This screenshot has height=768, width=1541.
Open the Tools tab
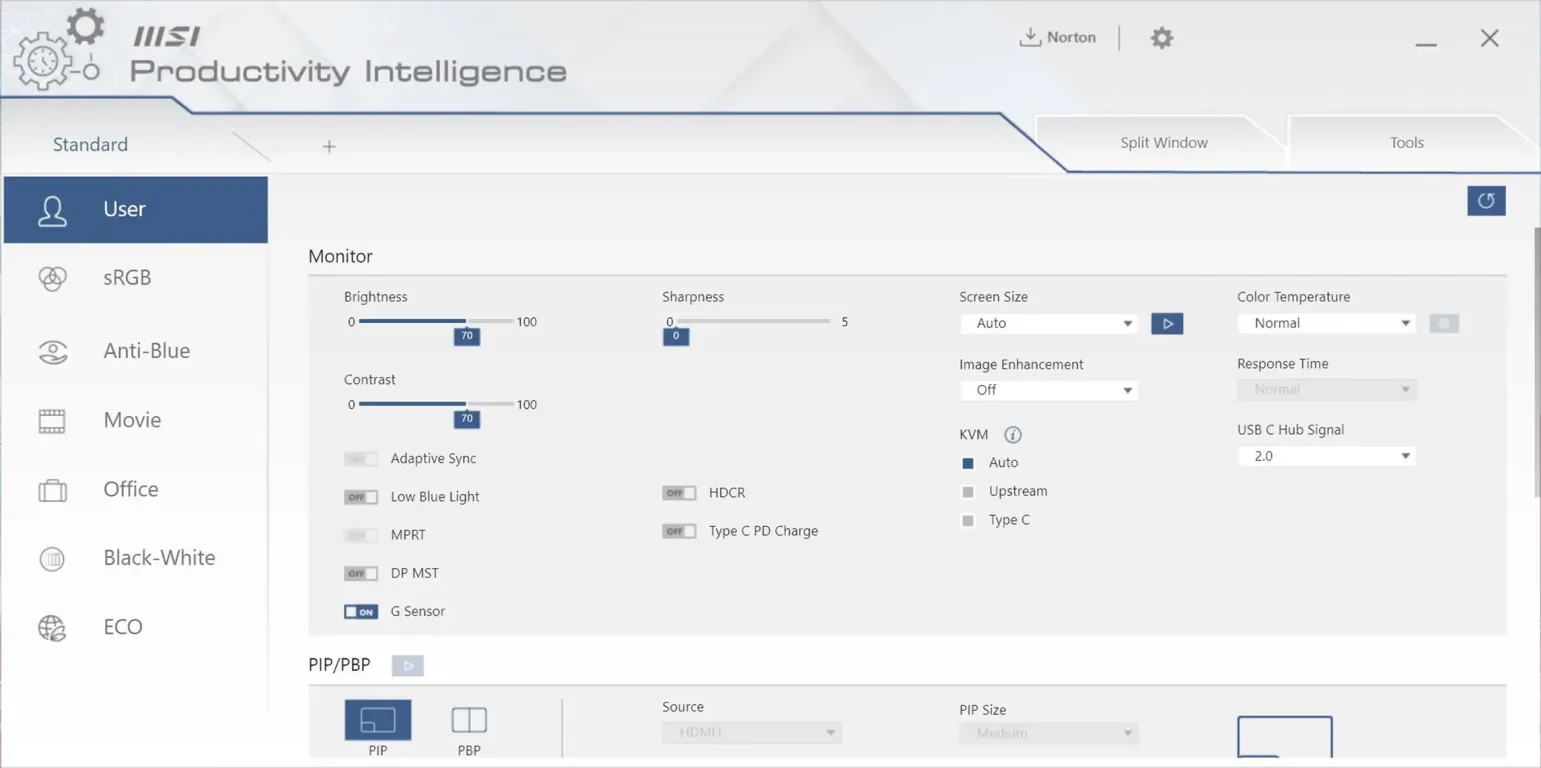[x=1406, y=143]
